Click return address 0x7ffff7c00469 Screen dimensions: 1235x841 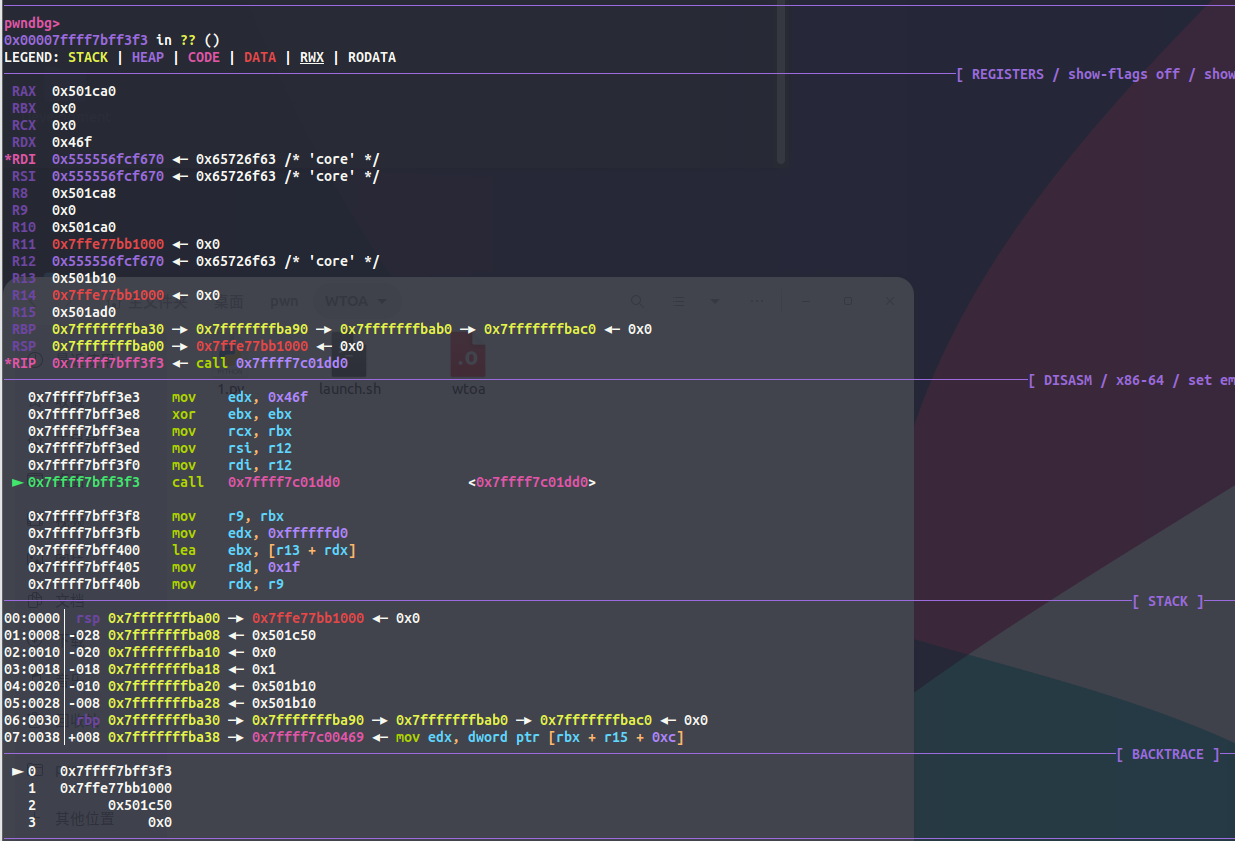pyautogui.click(x=308, y=737)
